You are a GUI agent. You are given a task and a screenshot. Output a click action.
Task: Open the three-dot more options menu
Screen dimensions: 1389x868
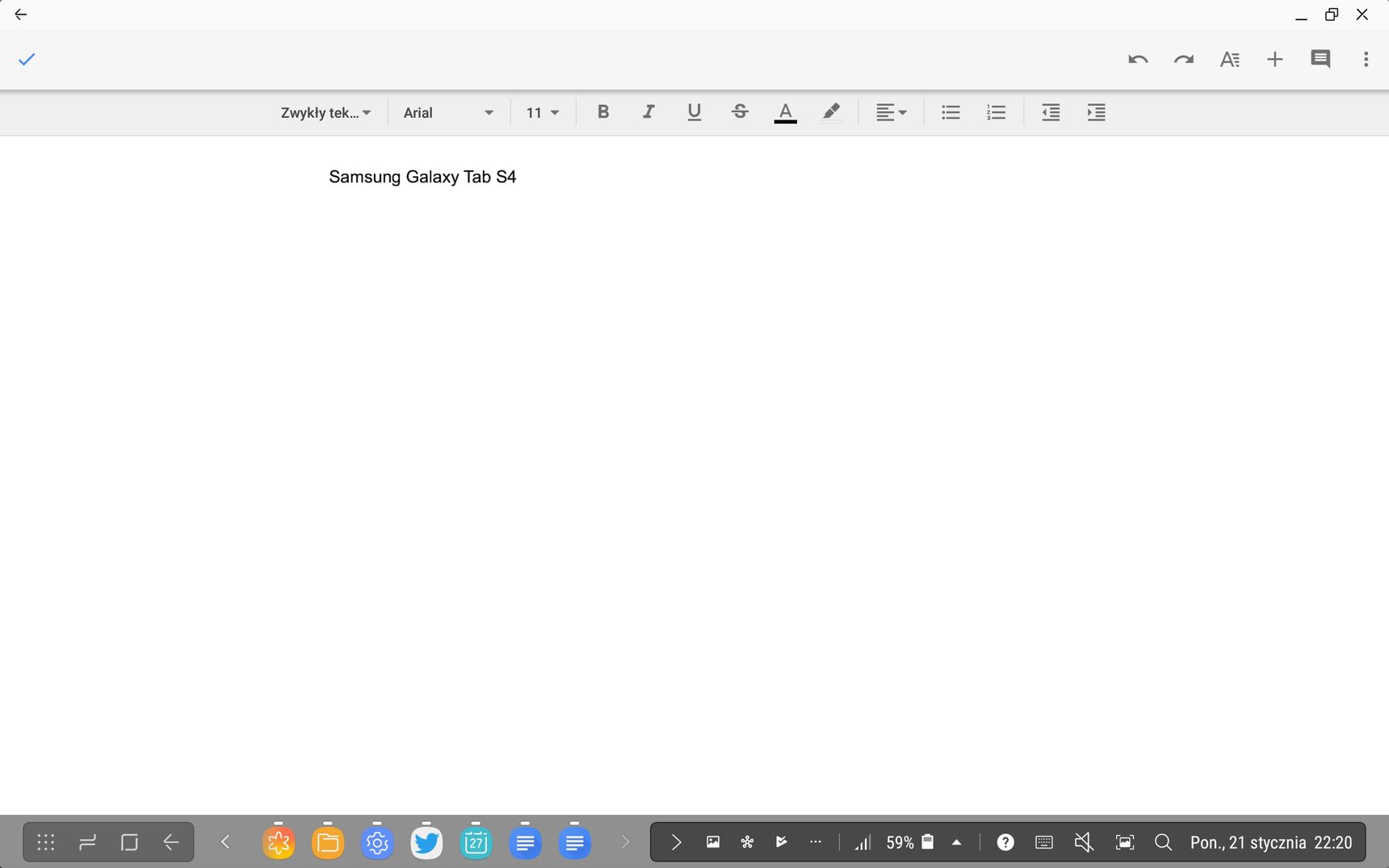tap(1366, 59)
